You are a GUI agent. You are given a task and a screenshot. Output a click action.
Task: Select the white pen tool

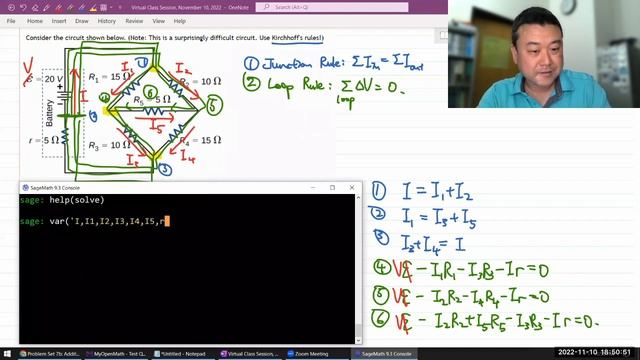[47, 7]
